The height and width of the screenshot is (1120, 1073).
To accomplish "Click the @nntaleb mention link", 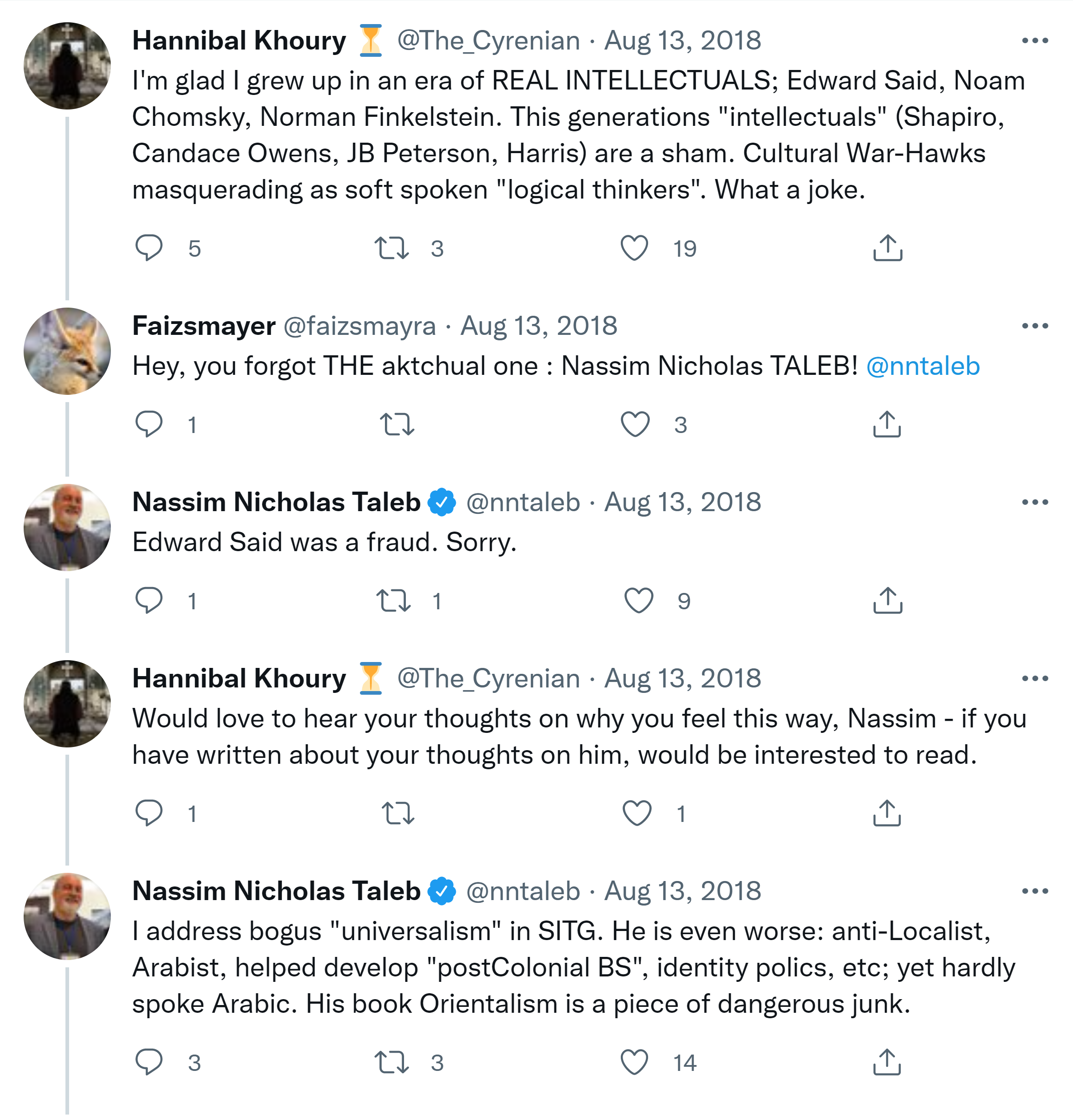I will 923,366.
